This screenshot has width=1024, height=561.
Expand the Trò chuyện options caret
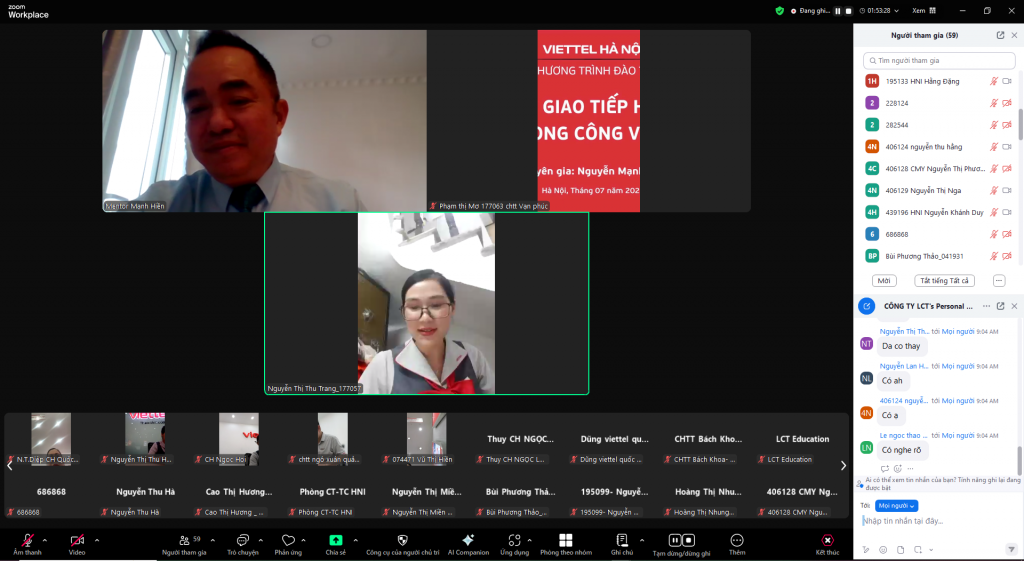(x=261, y=540)
